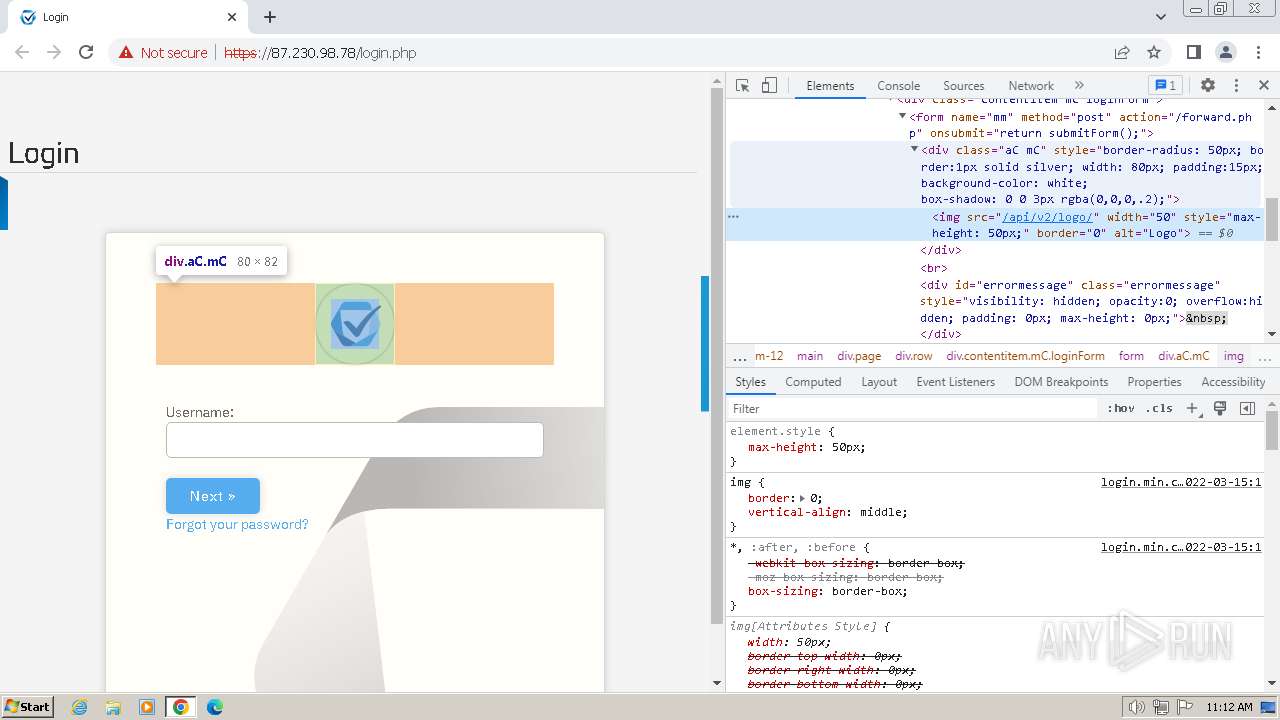This screenshot has width=1280, height=720.
Task: Click the browser forward arrow
Action: [x=54, y=53]
